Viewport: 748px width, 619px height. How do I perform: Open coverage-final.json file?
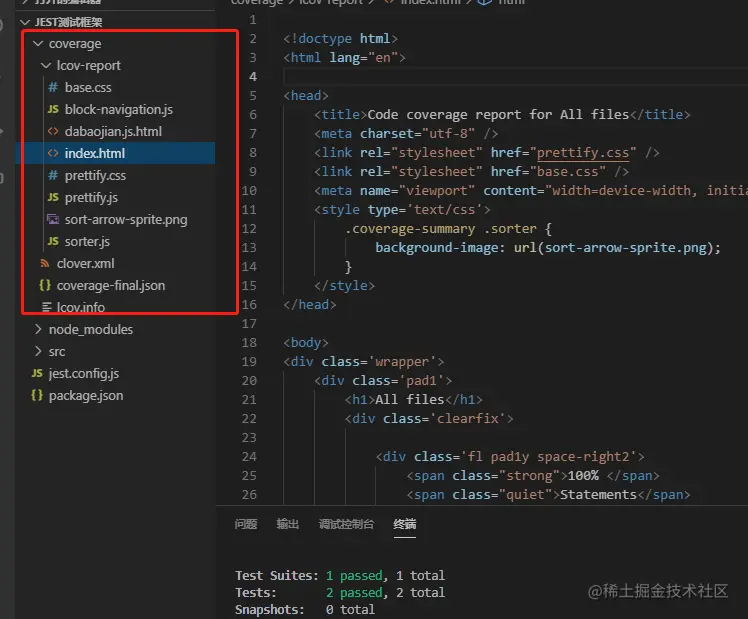click(111, 286)
